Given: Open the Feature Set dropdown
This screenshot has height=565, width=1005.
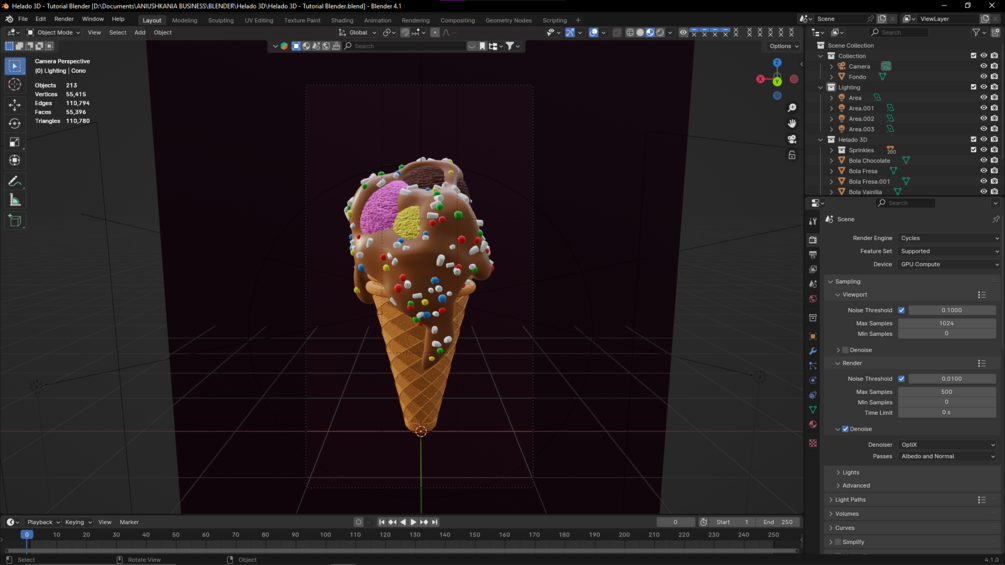Looking at the screenshot, I should 949,251.
